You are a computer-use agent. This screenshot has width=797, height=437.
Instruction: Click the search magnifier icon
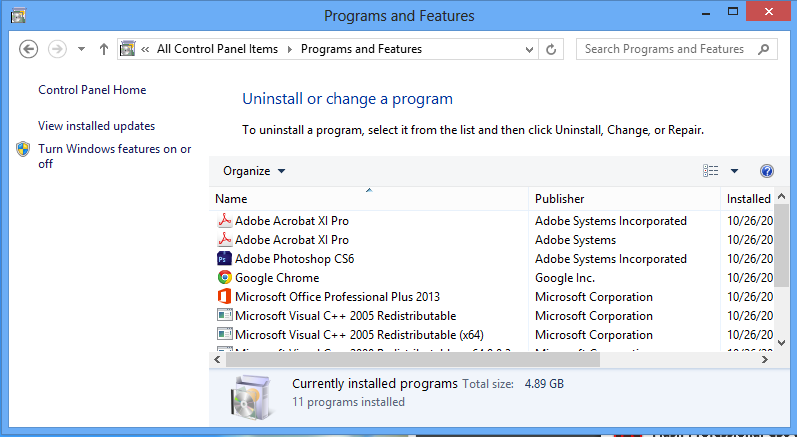click(x=763, y=49)
